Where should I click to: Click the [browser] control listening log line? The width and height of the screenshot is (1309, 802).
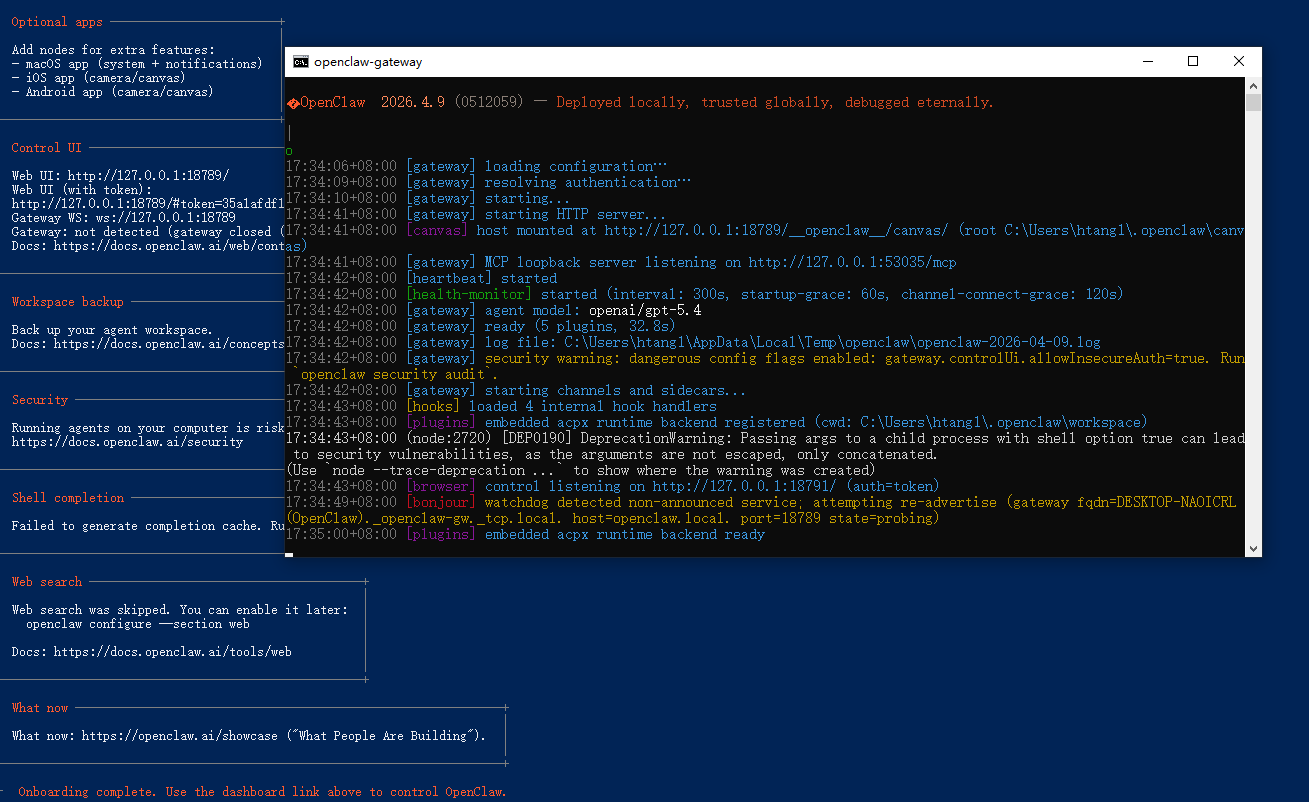pyautogui.click(x=613, y=486)
